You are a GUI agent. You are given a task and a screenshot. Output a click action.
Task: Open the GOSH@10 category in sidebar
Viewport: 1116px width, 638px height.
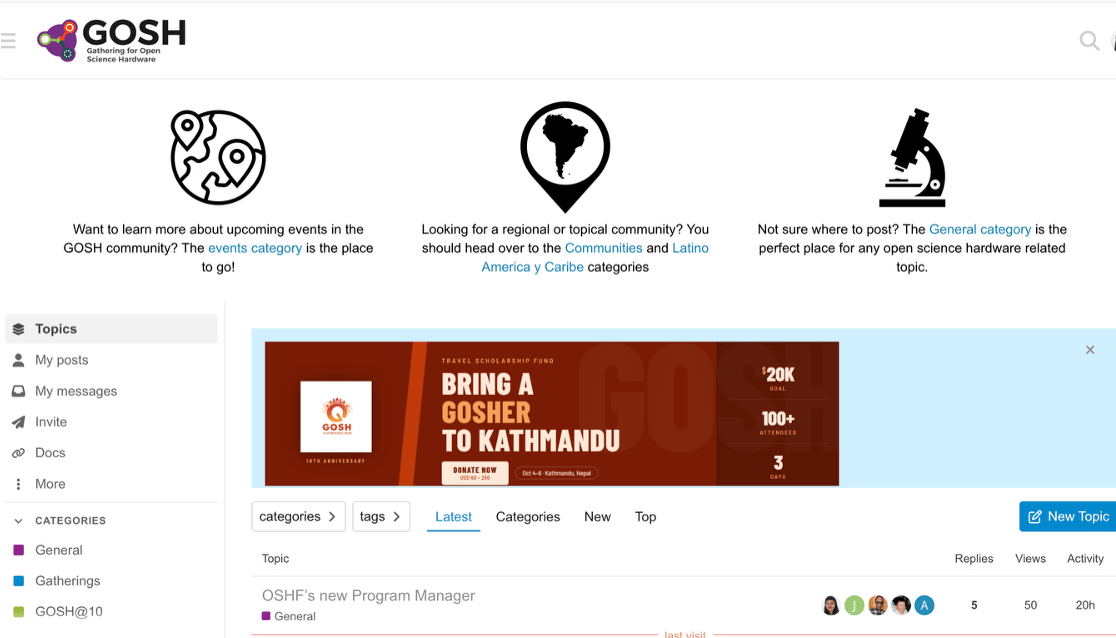111,612
